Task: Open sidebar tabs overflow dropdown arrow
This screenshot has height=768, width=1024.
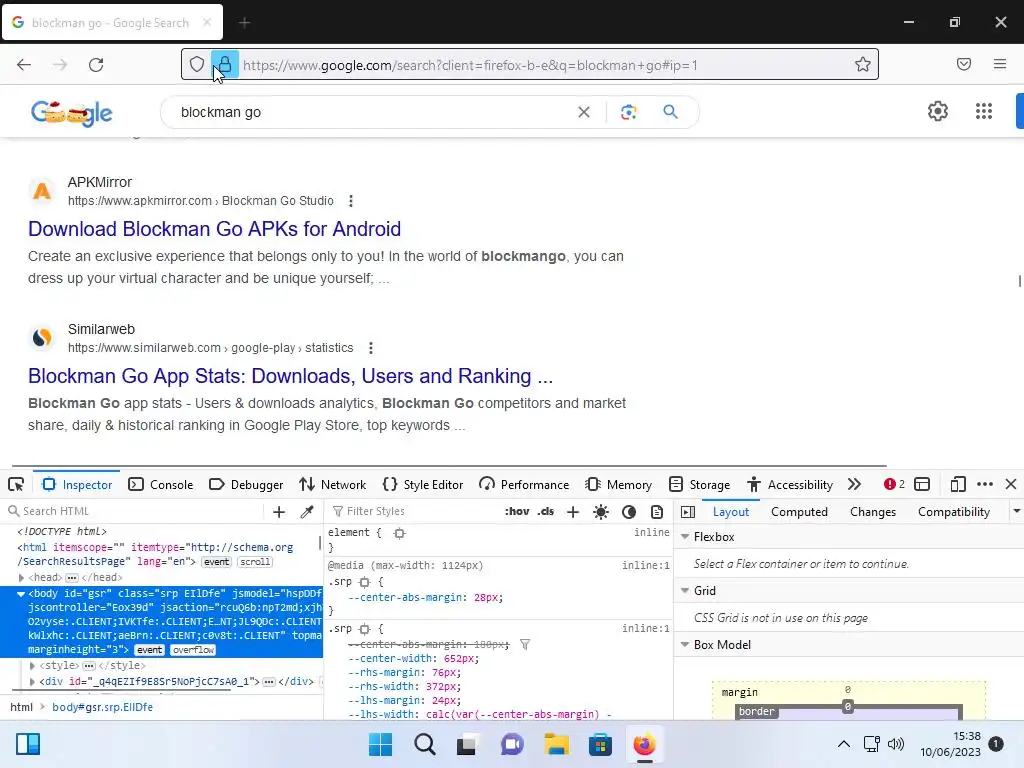Action: [1016, 511]
